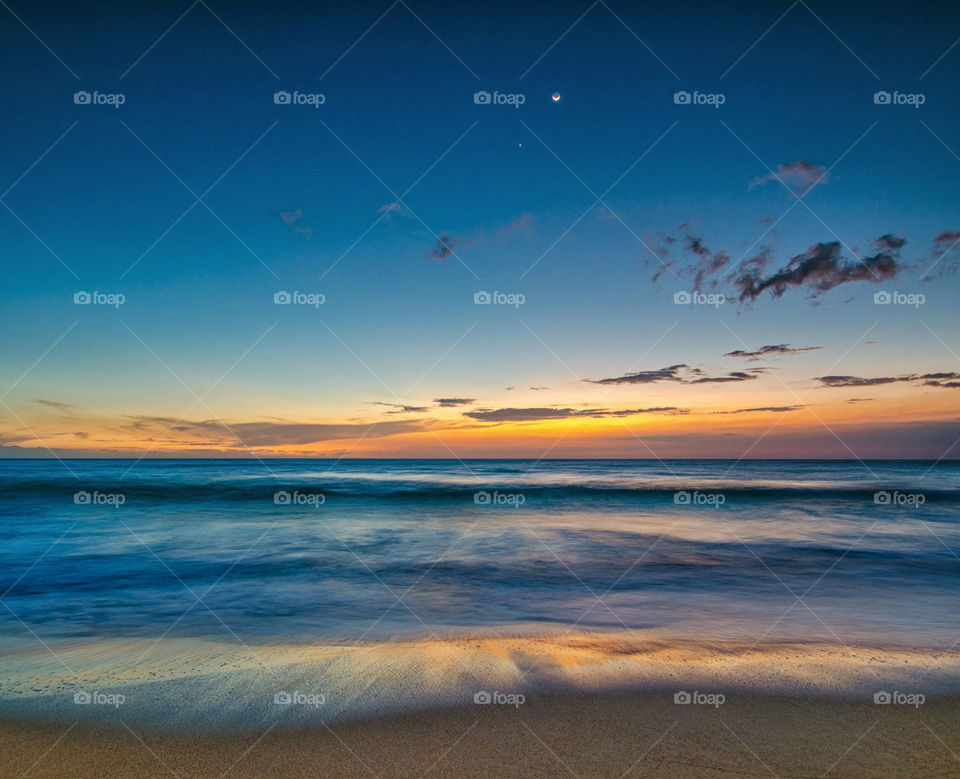Click the foap watermark in the bottom-left sand
The height and width of the screenshot is (779, 960).
pyautogui.click(x=99, y=699)
